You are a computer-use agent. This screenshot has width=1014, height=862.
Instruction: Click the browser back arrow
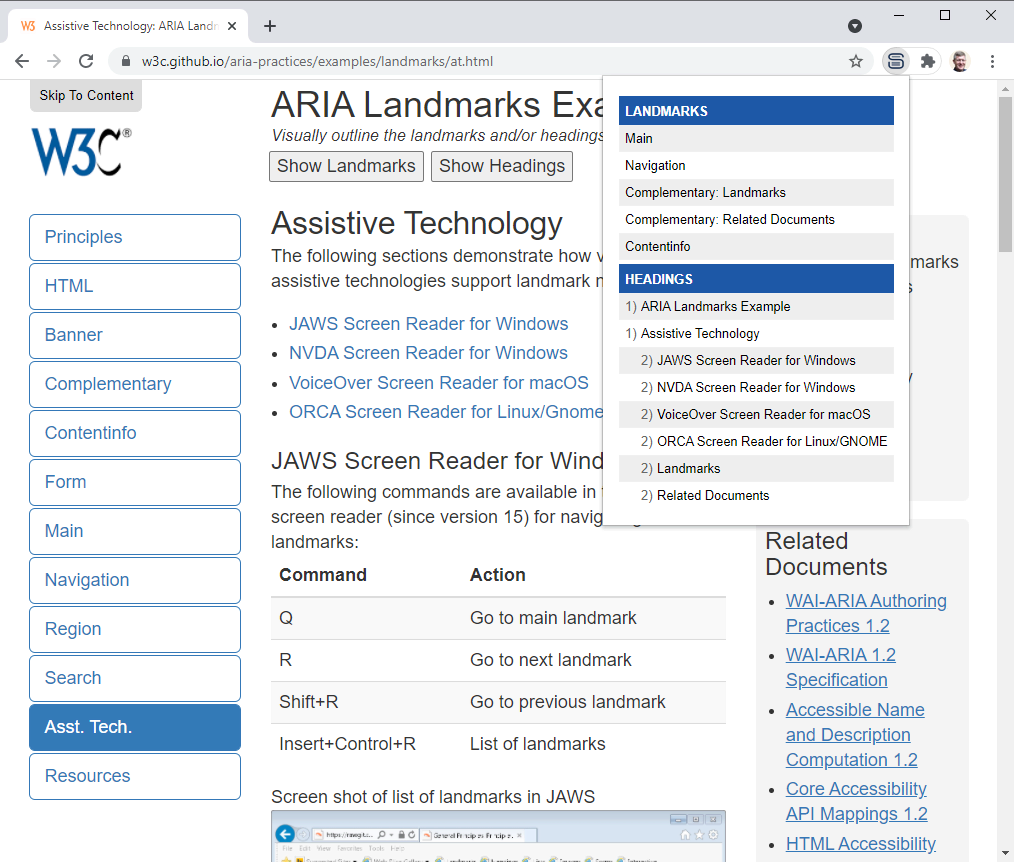click(22, 61)
